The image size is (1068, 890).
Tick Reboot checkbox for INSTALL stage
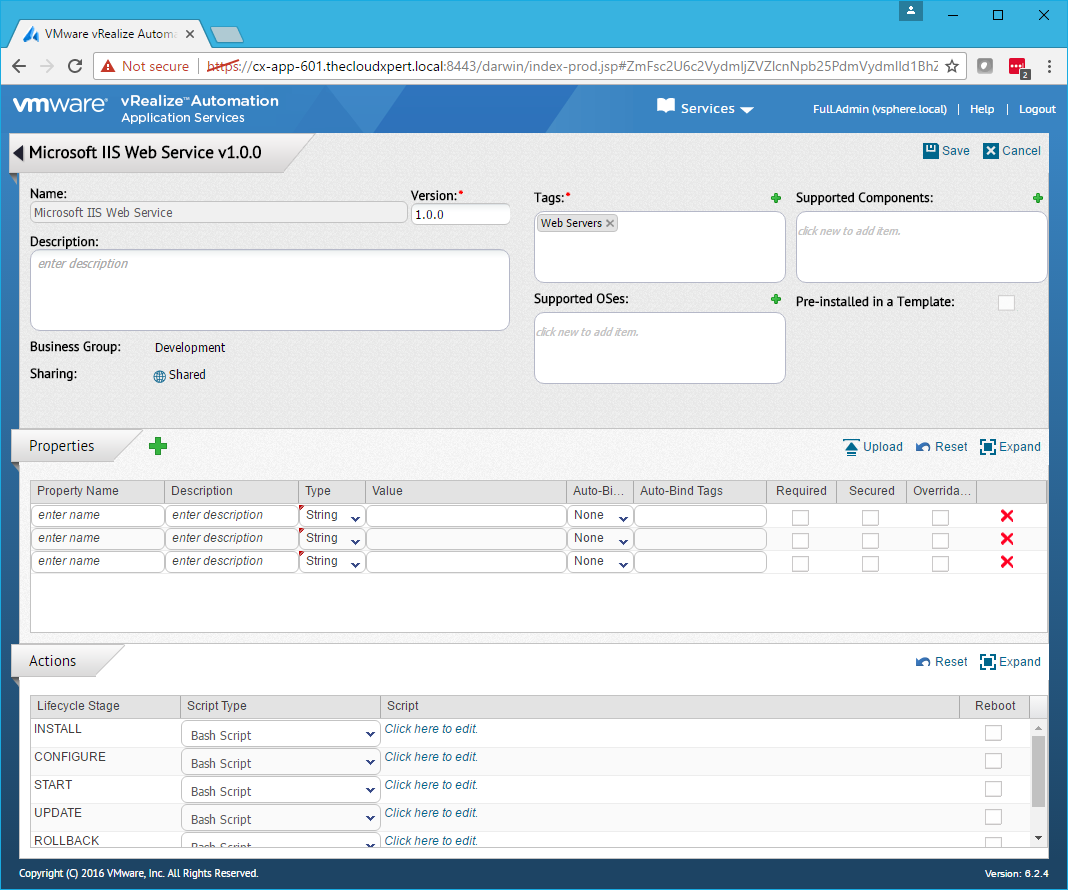point(993,733)
